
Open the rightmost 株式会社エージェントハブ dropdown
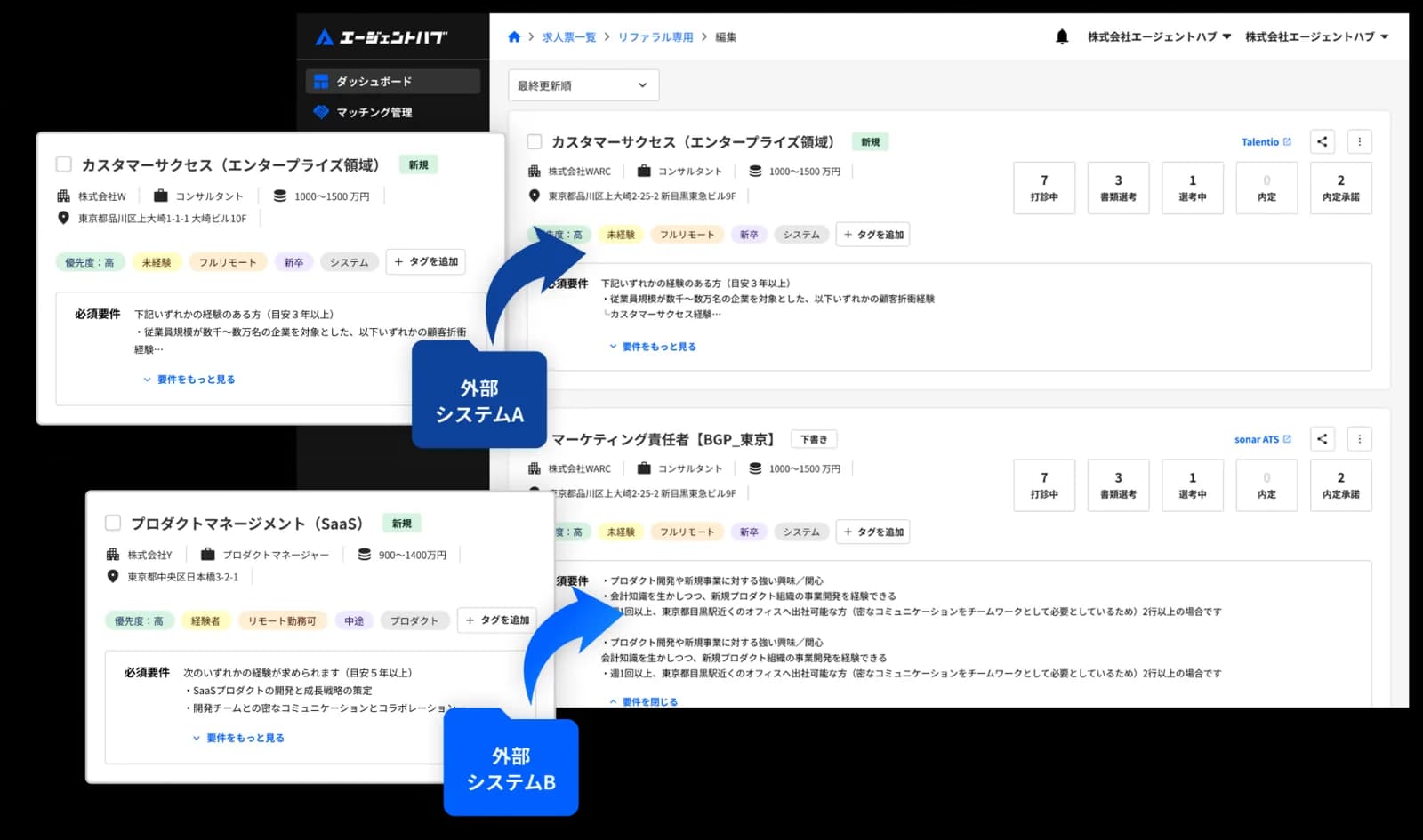(1317, 36)
